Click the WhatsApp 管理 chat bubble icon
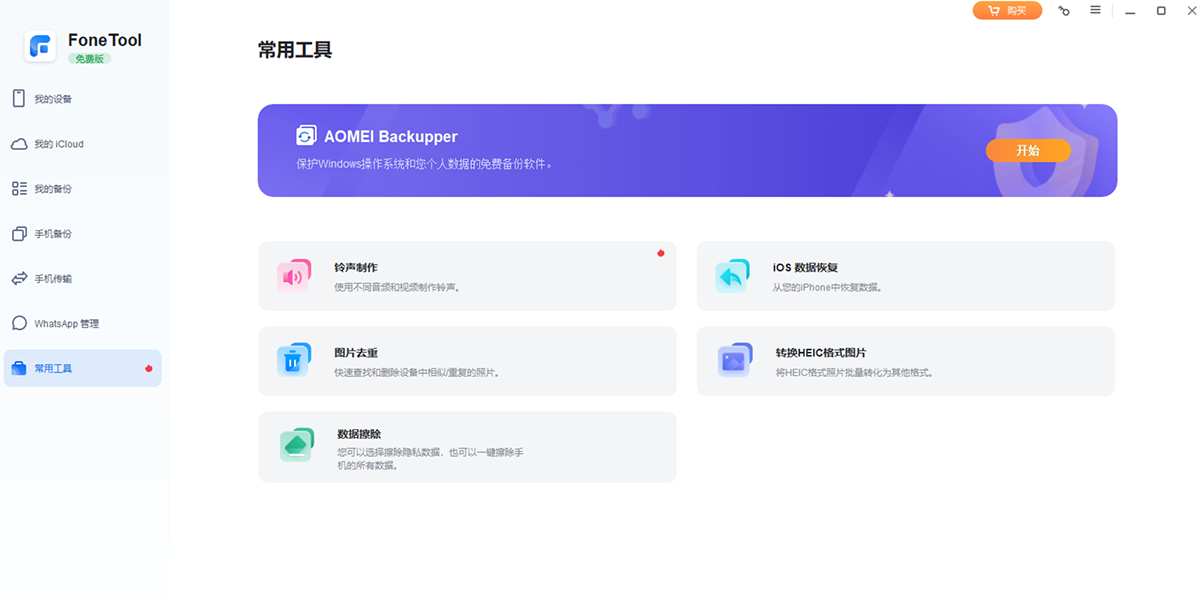Screen dimensions: 1200x600 [19, 323]
